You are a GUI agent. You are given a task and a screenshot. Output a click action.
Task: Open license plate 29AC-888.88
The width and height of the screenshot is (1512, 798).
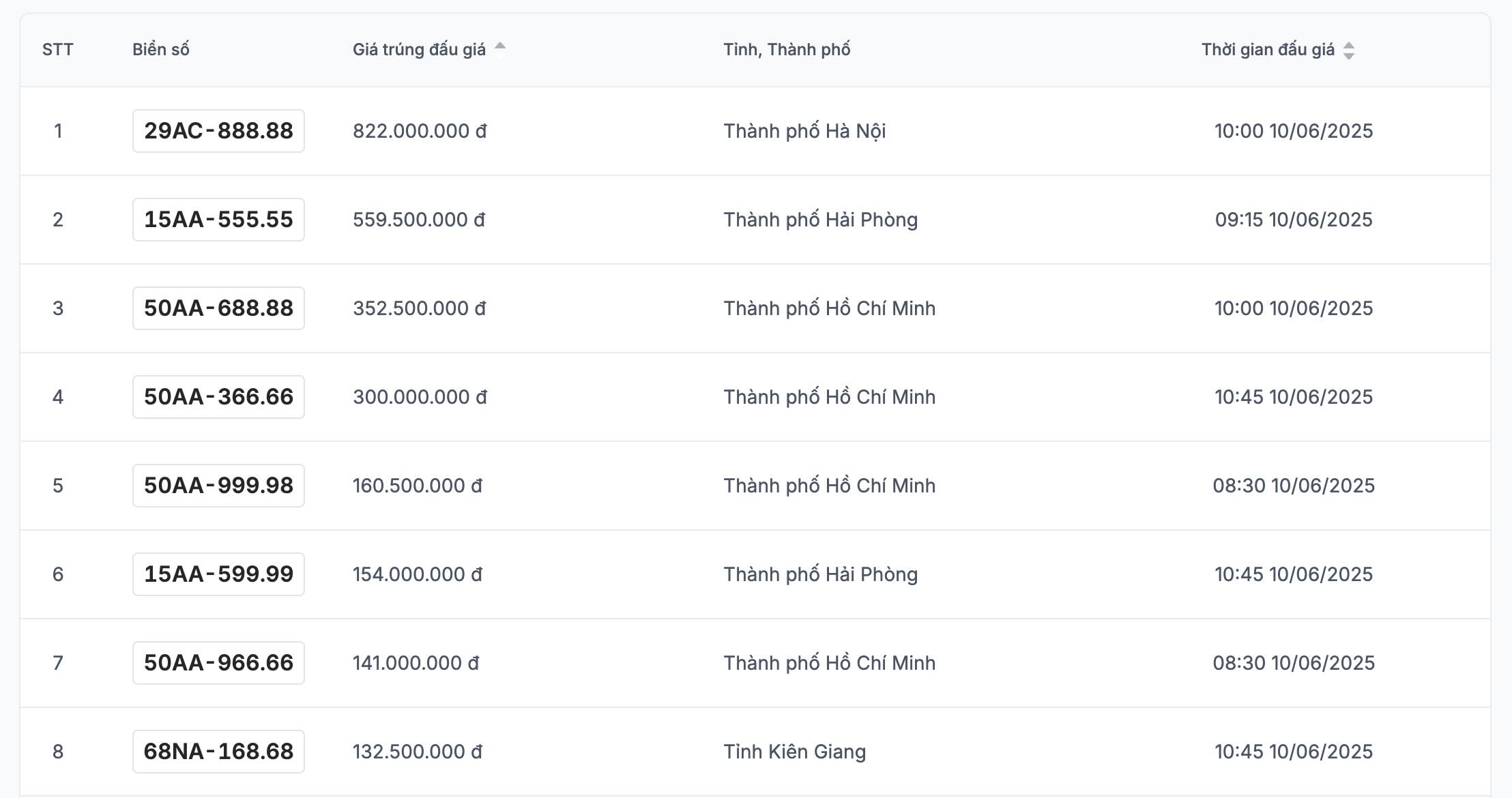[x=218, y=131]
